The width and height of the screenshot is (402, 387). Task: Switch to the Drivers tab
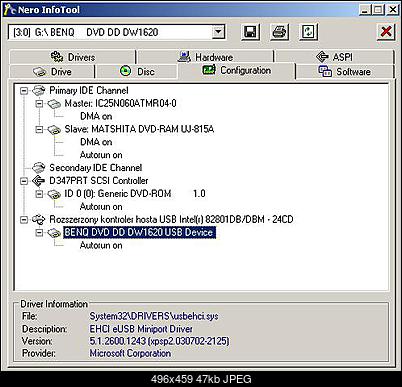pos(72,57)
